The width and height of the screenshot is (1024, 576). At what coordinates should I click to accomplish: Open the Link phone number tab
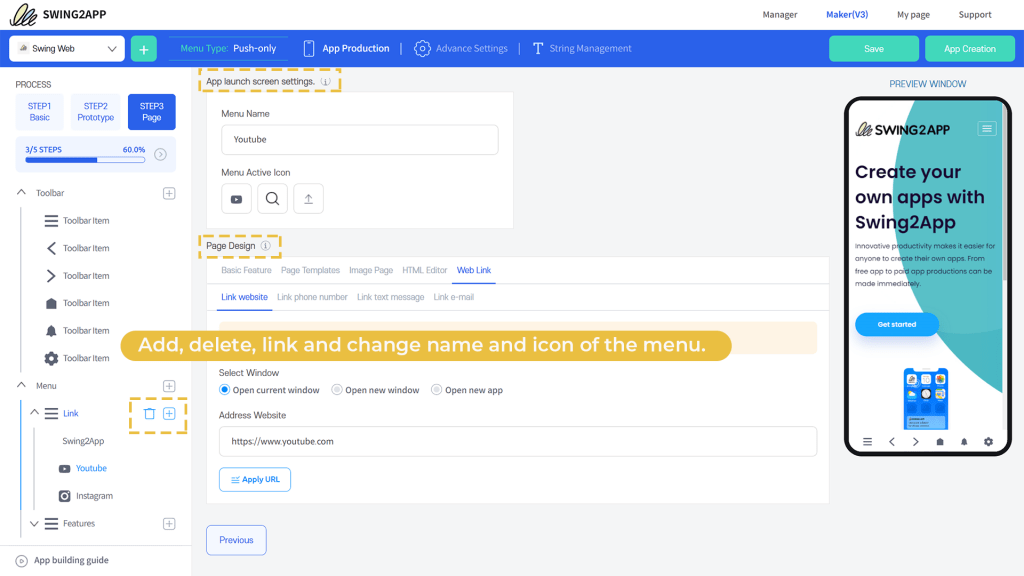click(x=312, y=297)
